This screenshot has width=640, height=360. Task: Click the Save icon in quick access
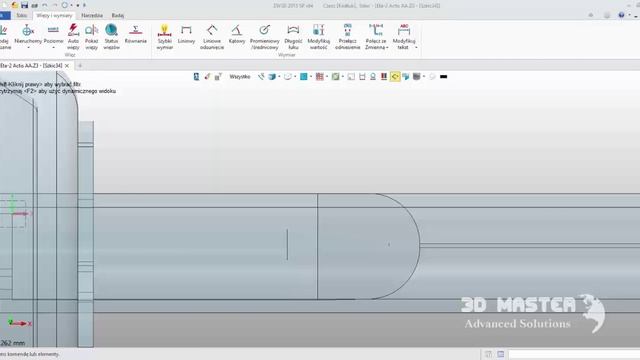pos(24,5)
